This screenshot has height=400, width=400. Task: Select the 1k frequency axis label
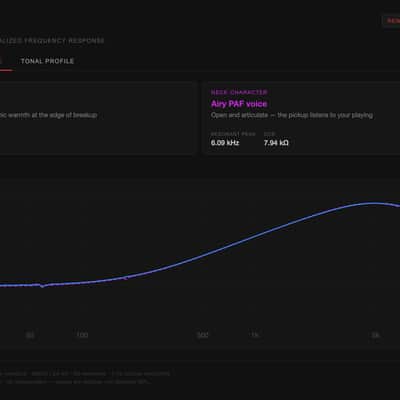click(255, 335)
